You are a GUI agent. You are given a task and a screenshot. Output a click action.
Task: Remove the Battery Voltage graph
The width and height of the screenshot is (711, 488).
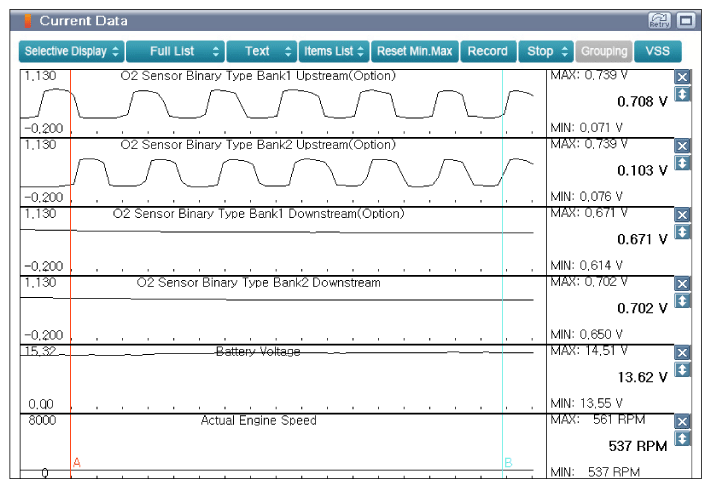tap(682, 353)
